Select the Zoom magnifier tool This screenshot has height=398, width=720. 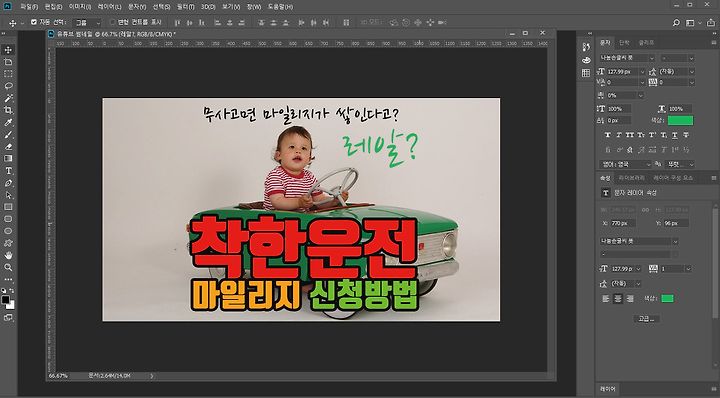8,267
